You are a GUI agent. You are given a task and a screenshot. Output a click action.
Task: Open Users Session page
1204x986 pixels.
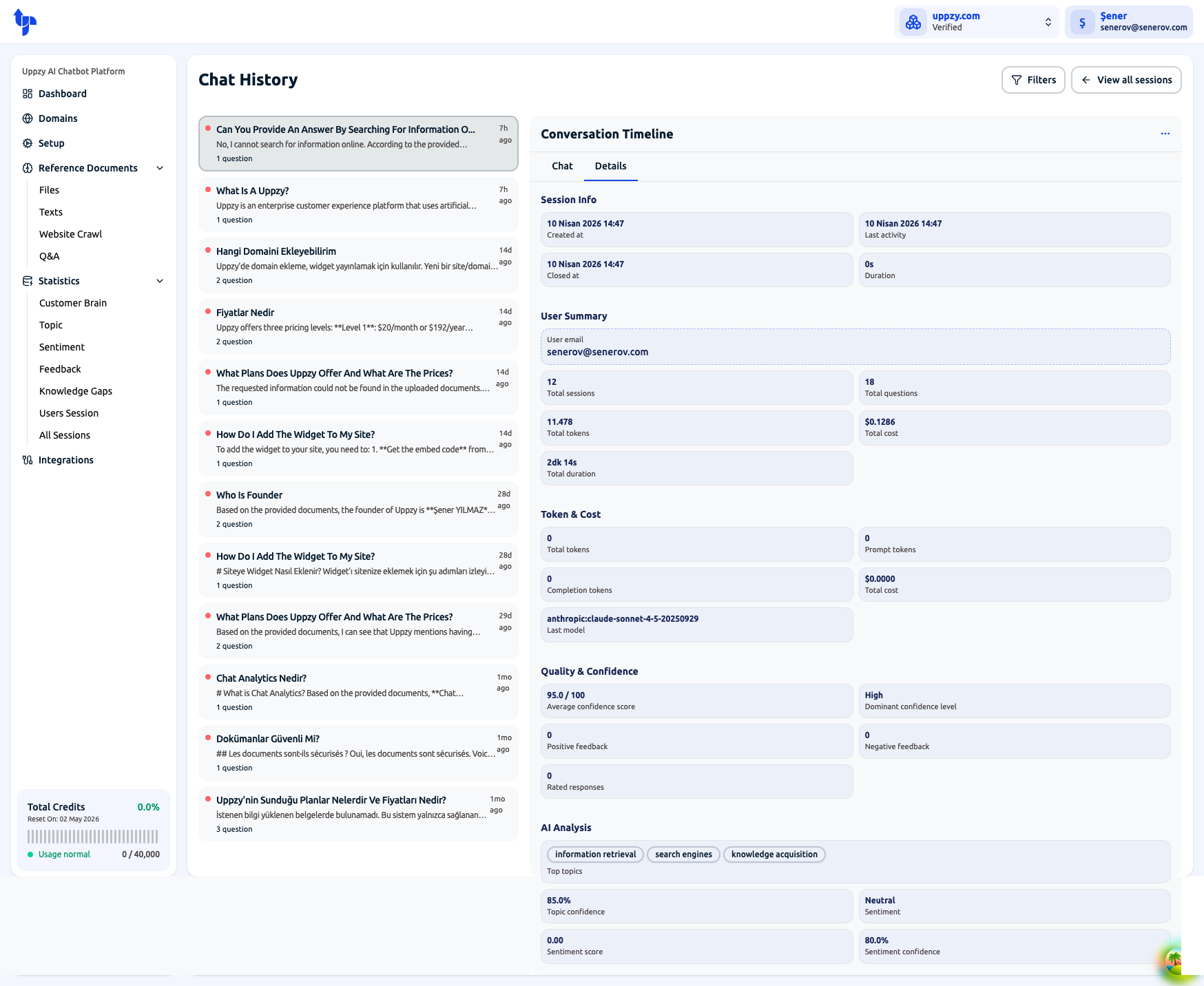69,413
